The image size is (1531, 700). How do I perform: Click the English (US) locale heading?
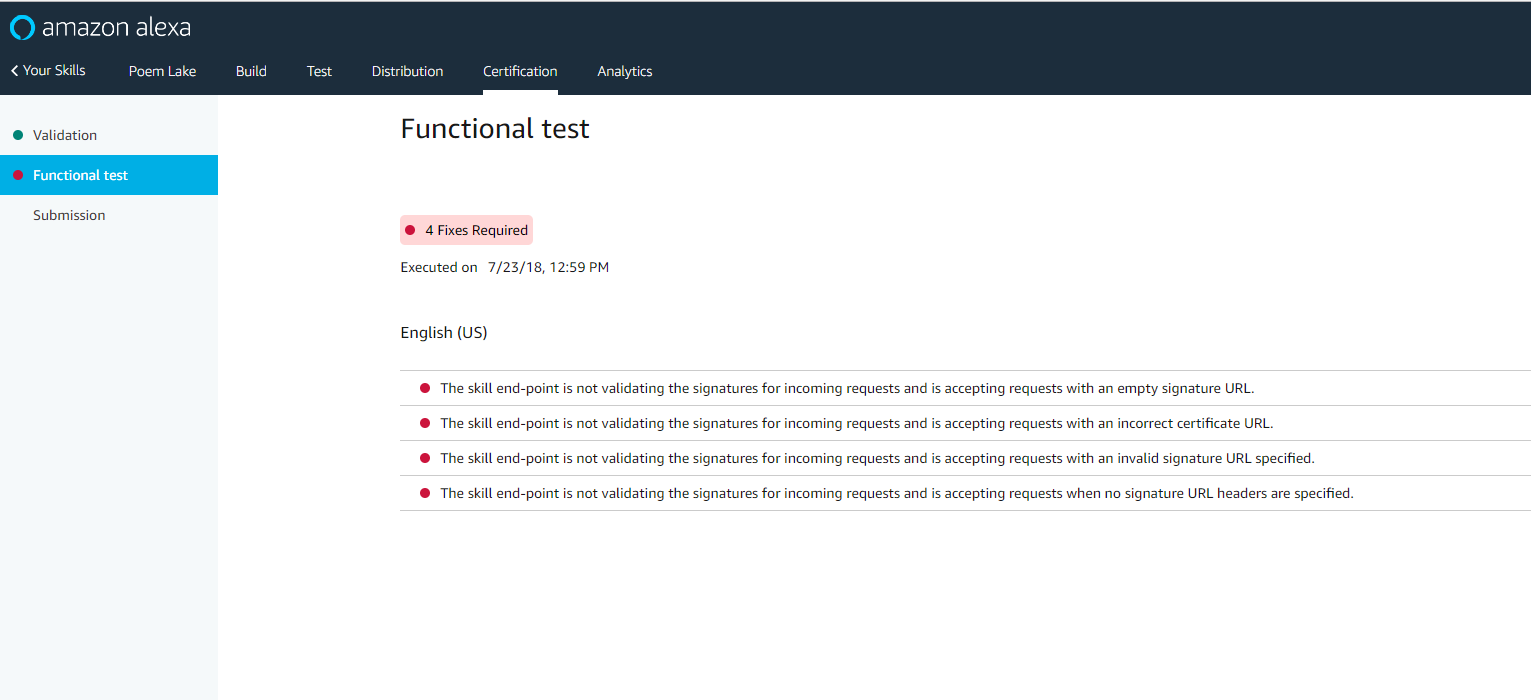[444, 333]
